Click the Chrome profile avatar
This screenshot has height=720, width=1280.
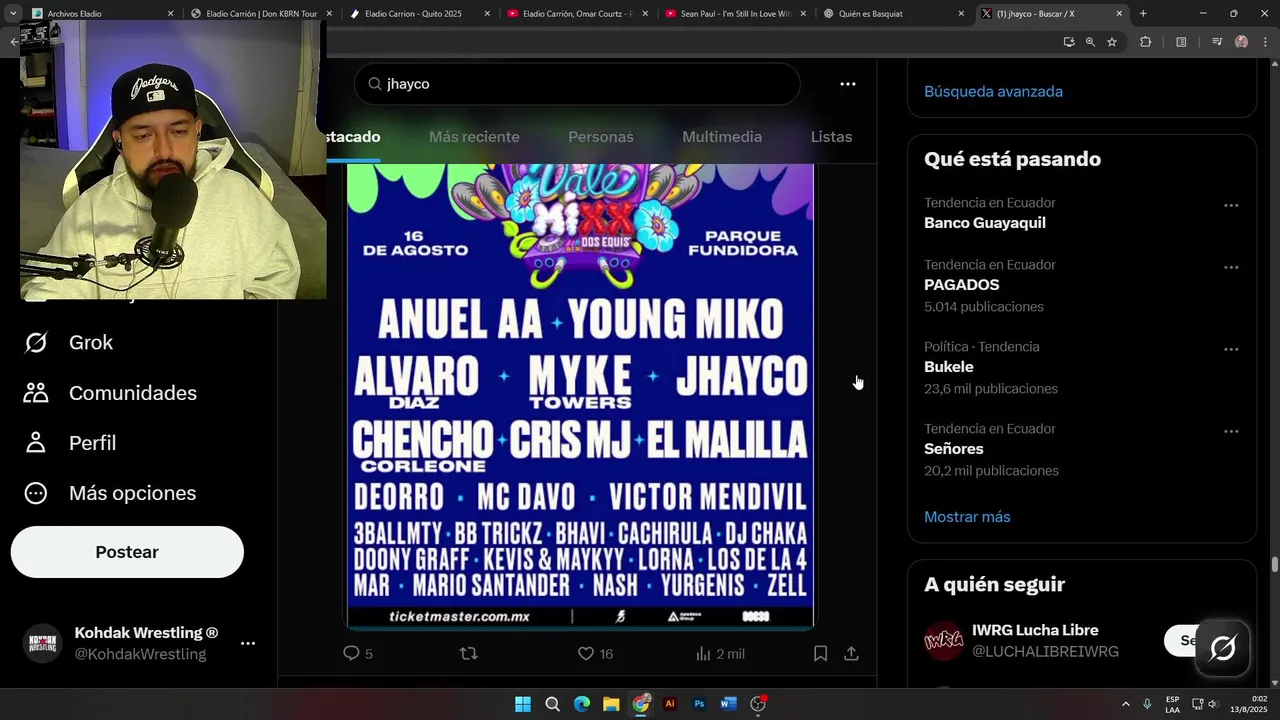[x=1242, y=42]
